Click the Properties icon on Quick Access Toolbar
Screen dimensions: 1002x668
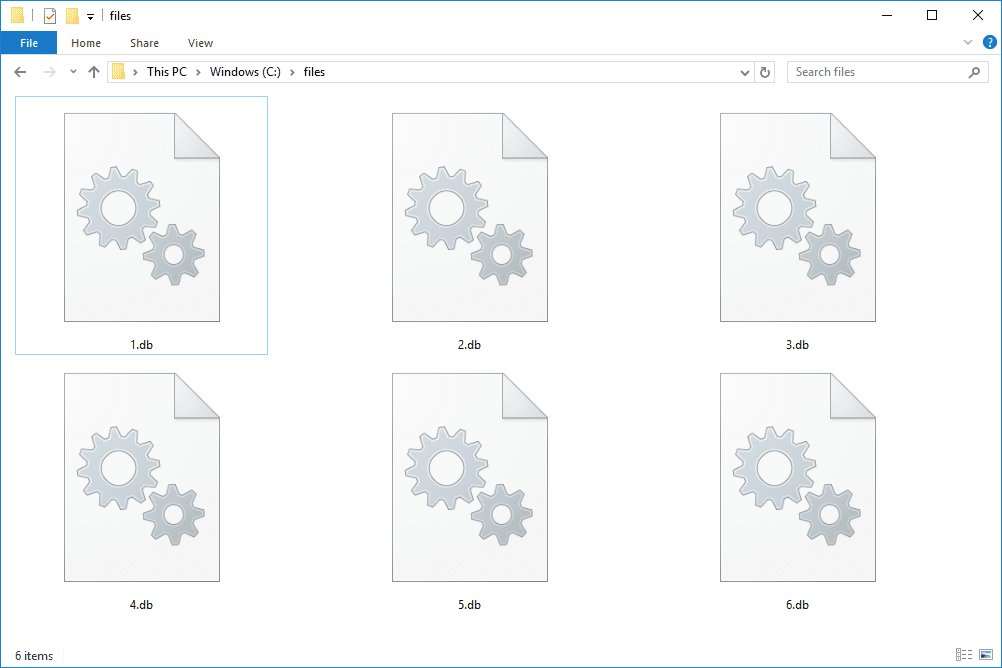48,15
